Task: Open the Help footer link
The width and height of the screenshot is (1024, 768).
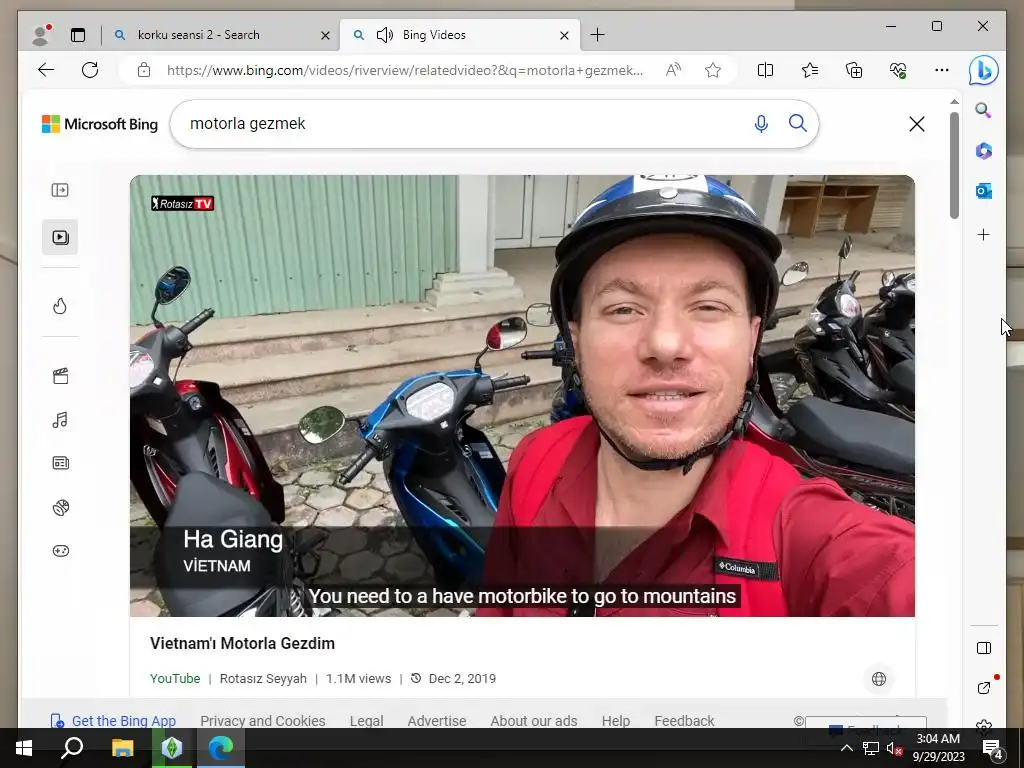Action: click(616, 720)
